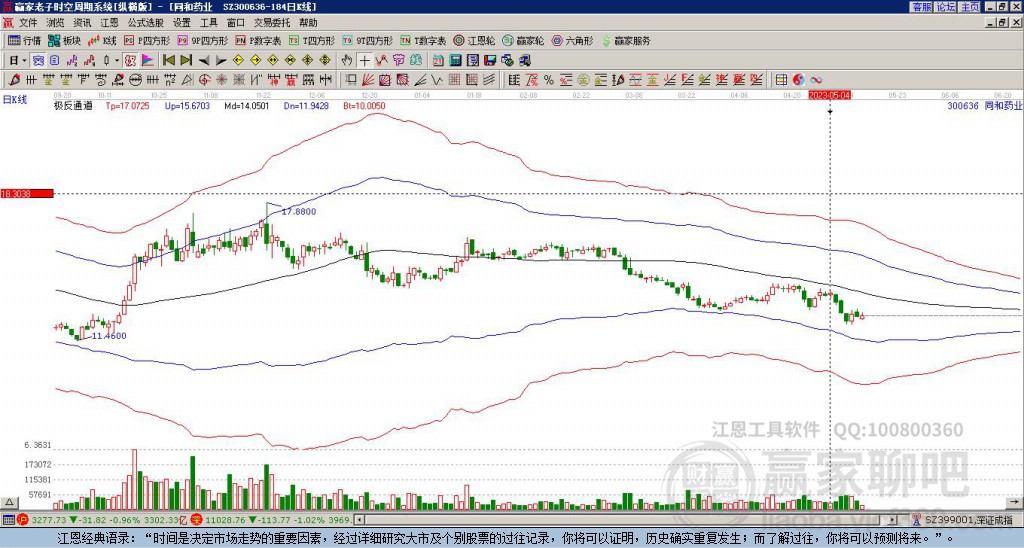The width and height of the screenshot is (1024, 548).
Task: Click the horizontal scrollbar left arrow
Action: click(x=359, y=520)
